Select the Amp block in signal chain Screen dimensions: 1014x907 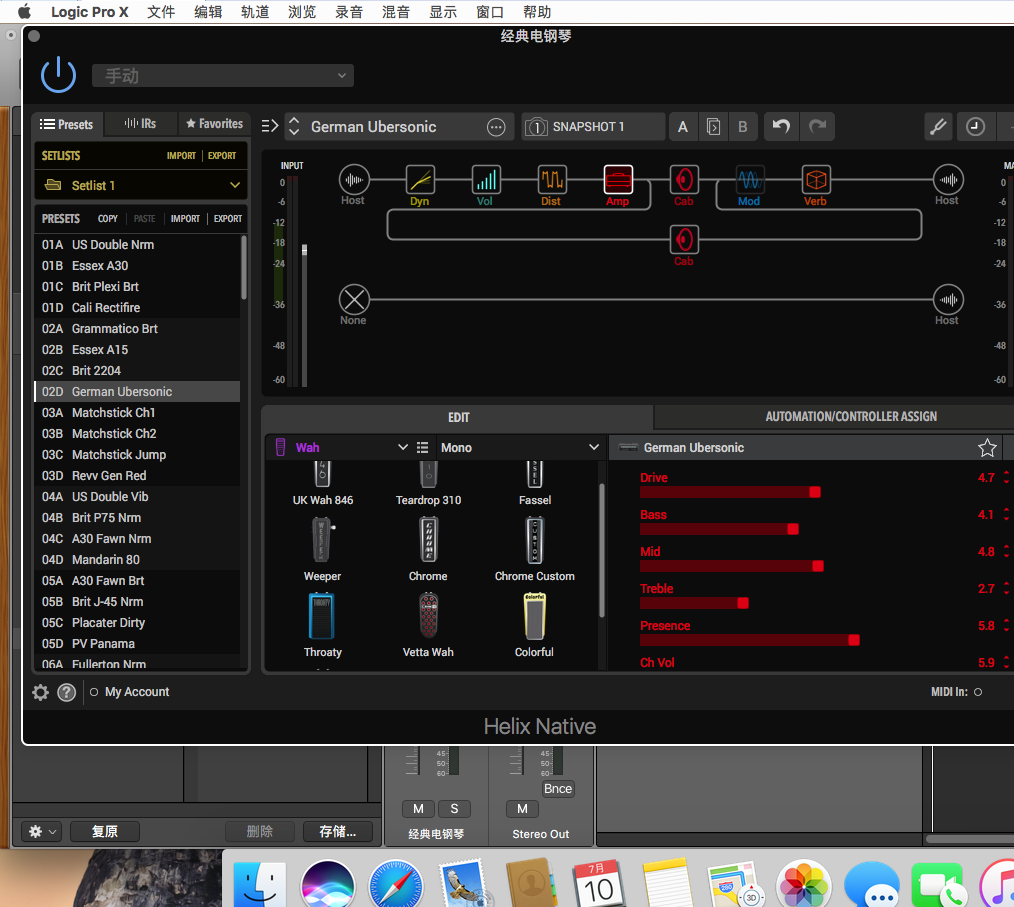[618, 180]
